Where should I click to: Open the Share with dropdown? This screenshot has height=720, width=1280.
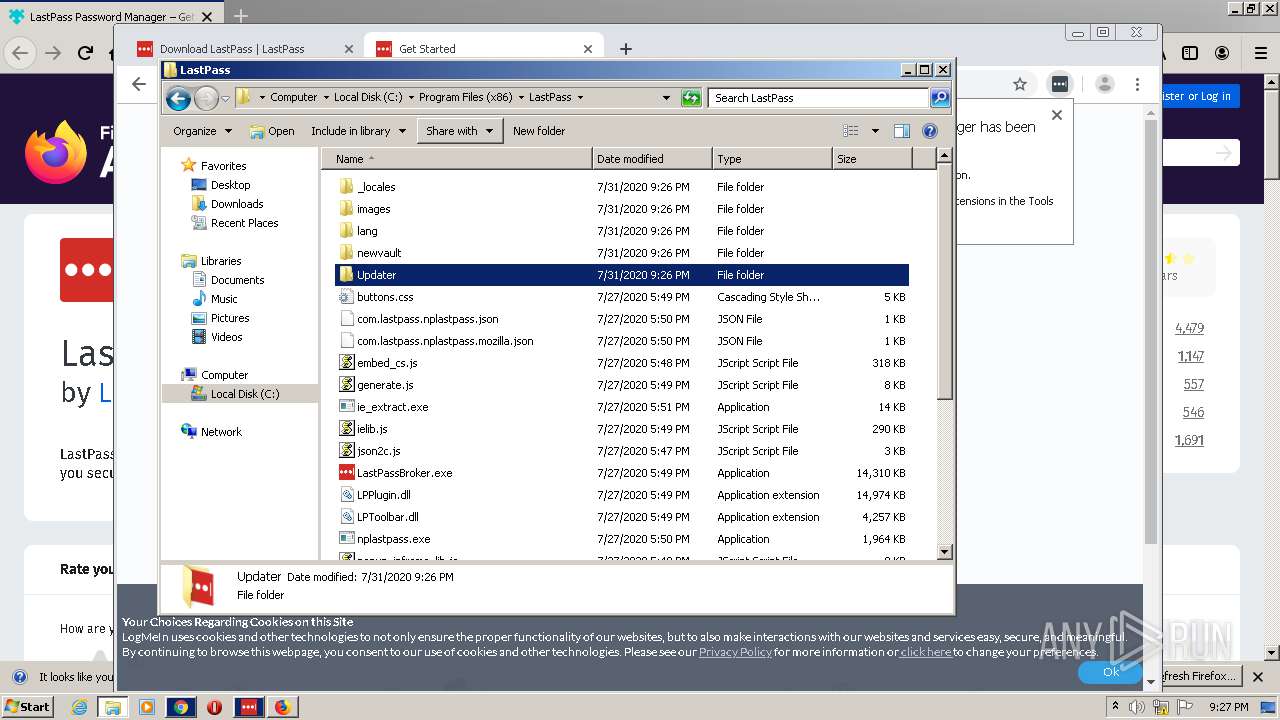460,131
